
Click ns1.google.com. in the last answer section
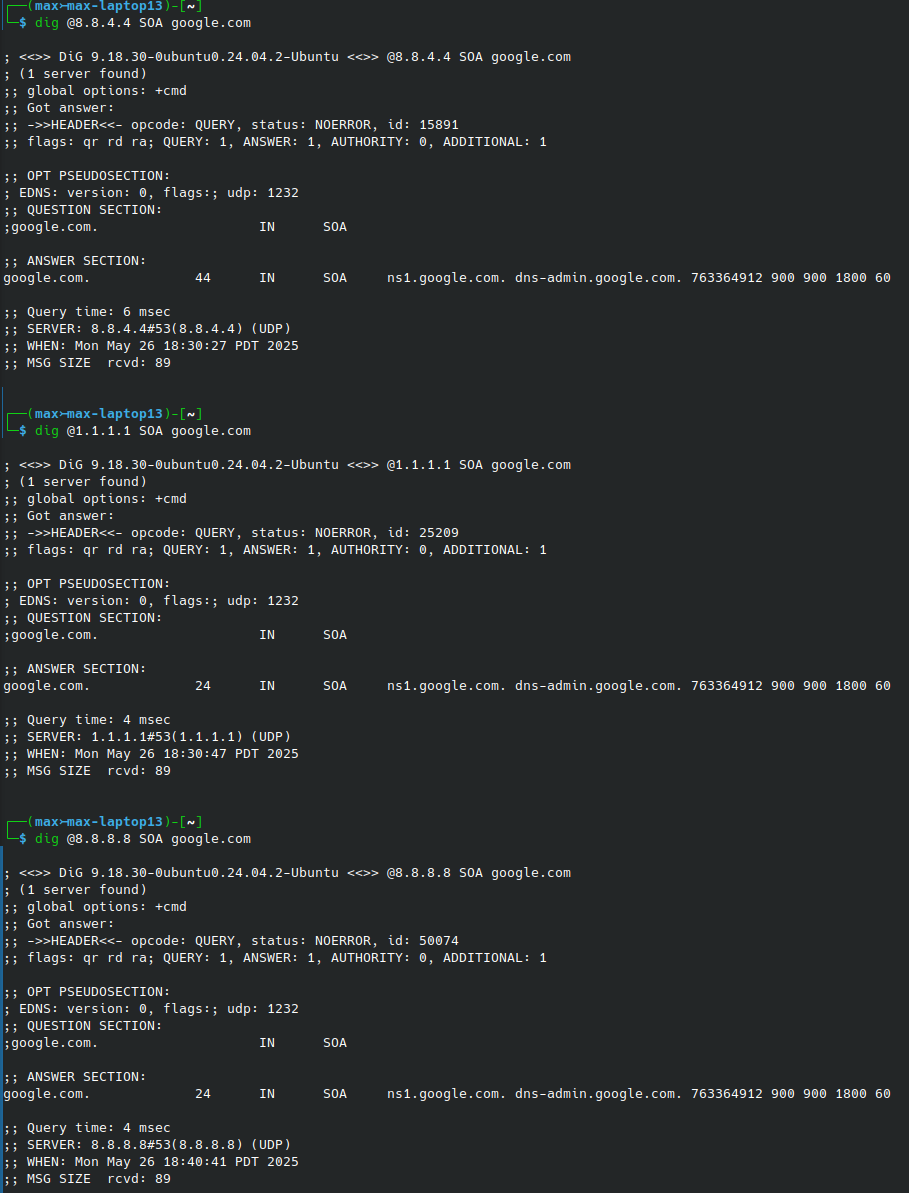tap(447, 1094)
